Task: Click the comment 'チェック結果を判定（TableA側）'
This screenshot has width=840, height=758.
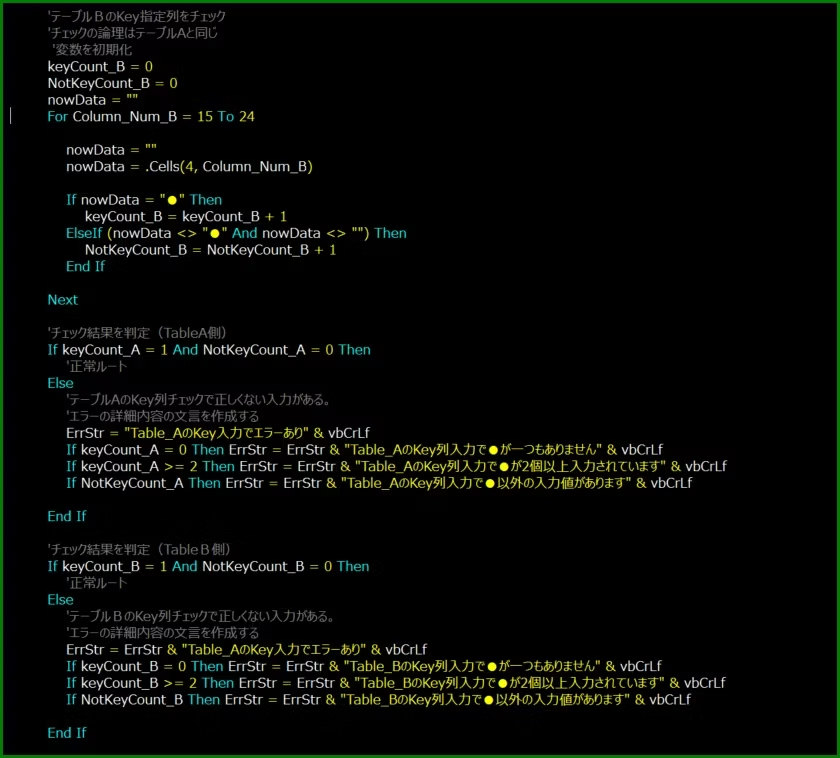Action: pyautogui.click(x=137, y=333)
